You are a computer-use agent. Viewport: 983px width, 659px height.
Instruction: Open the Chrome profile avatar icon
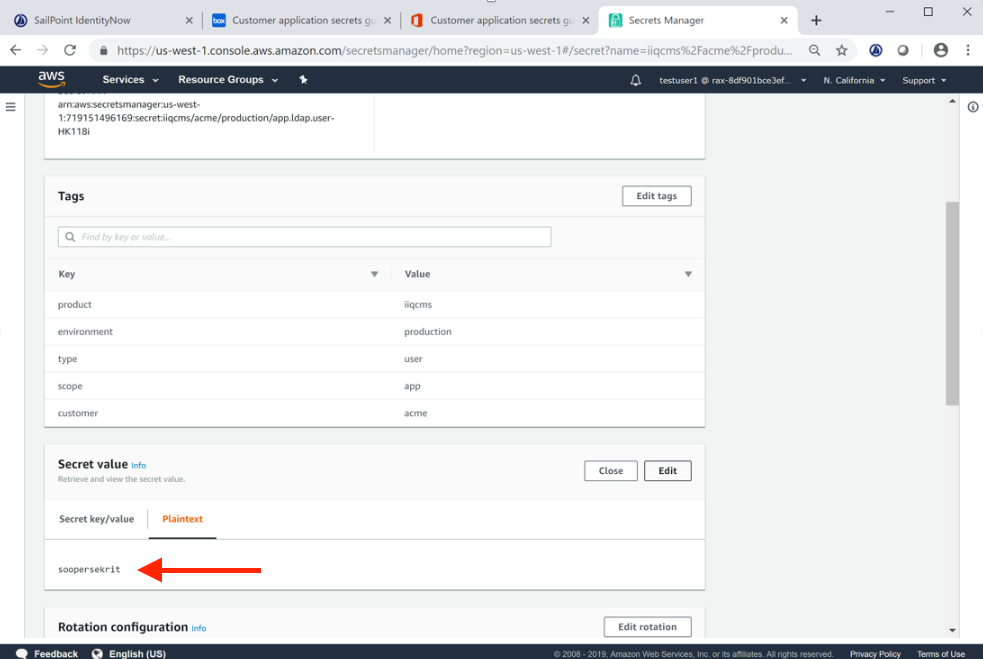(x=940, y=50)
